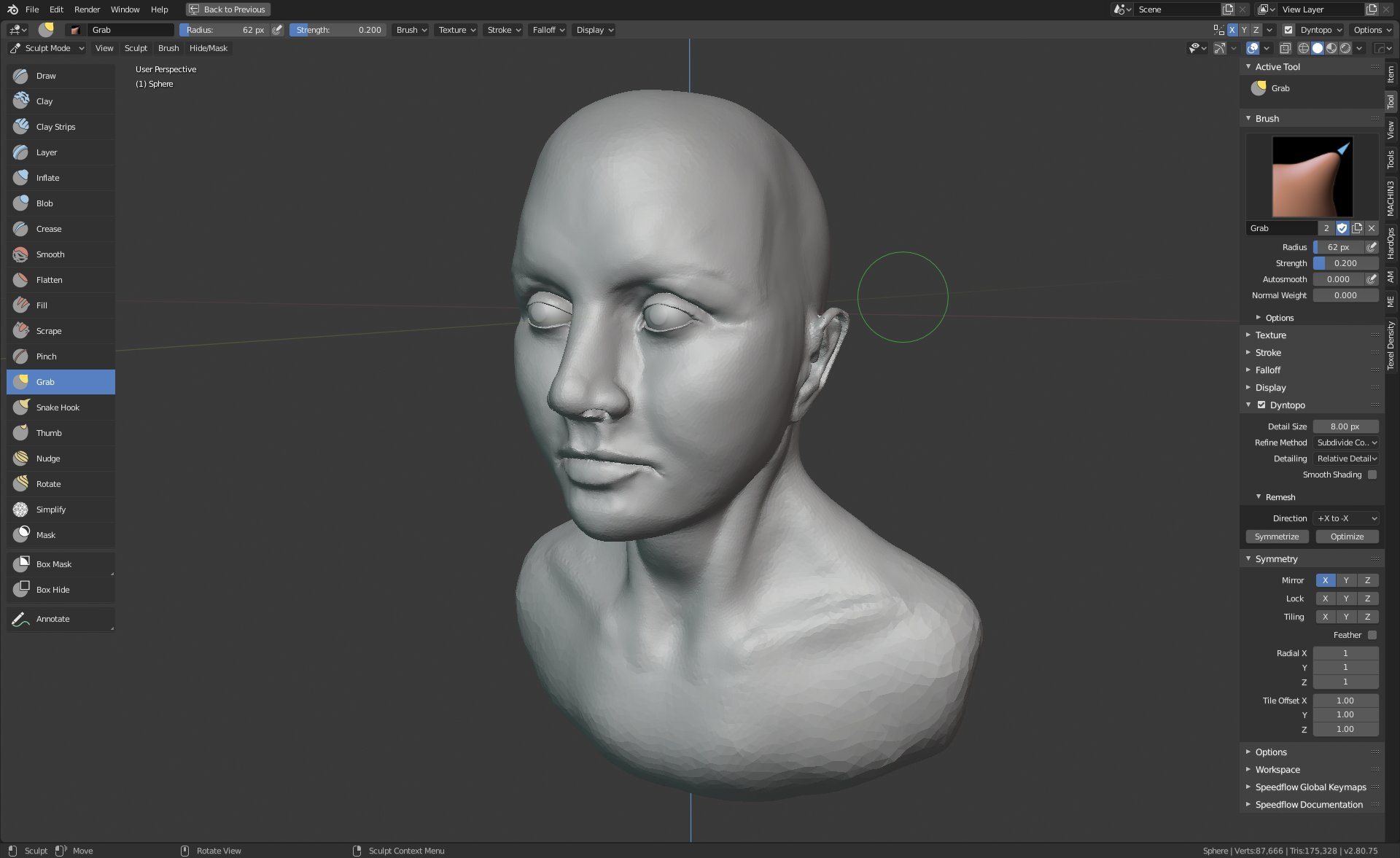This screenshot has height=858, width=1400.
Task: Select the Annotate tool
Action: point(52,619)
